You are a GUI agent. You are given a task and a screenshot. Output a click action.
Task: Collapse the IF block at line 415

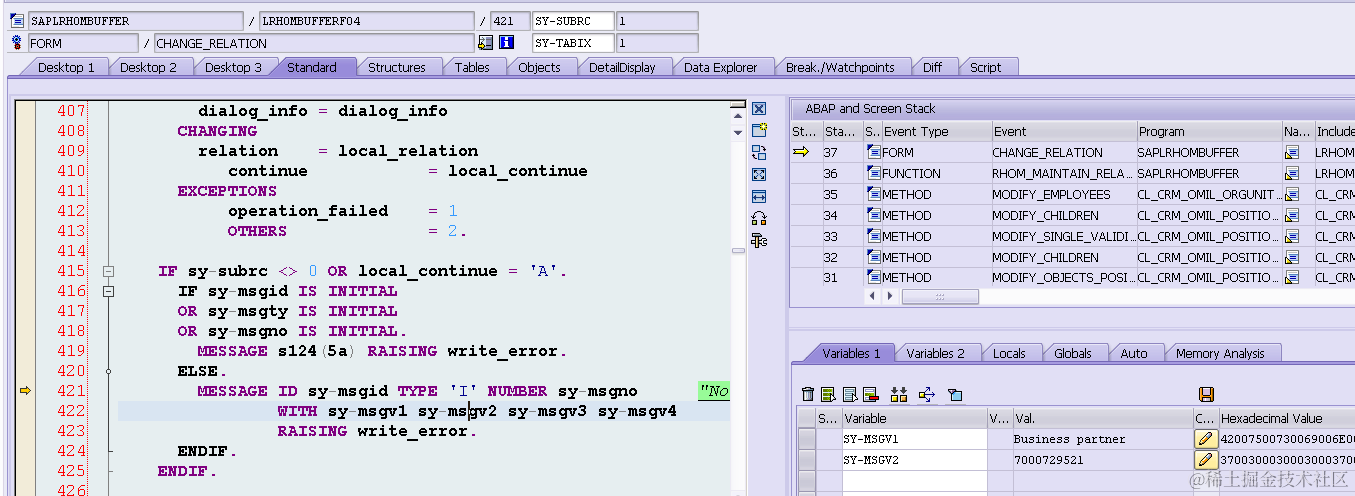click(x=108, y=271)
